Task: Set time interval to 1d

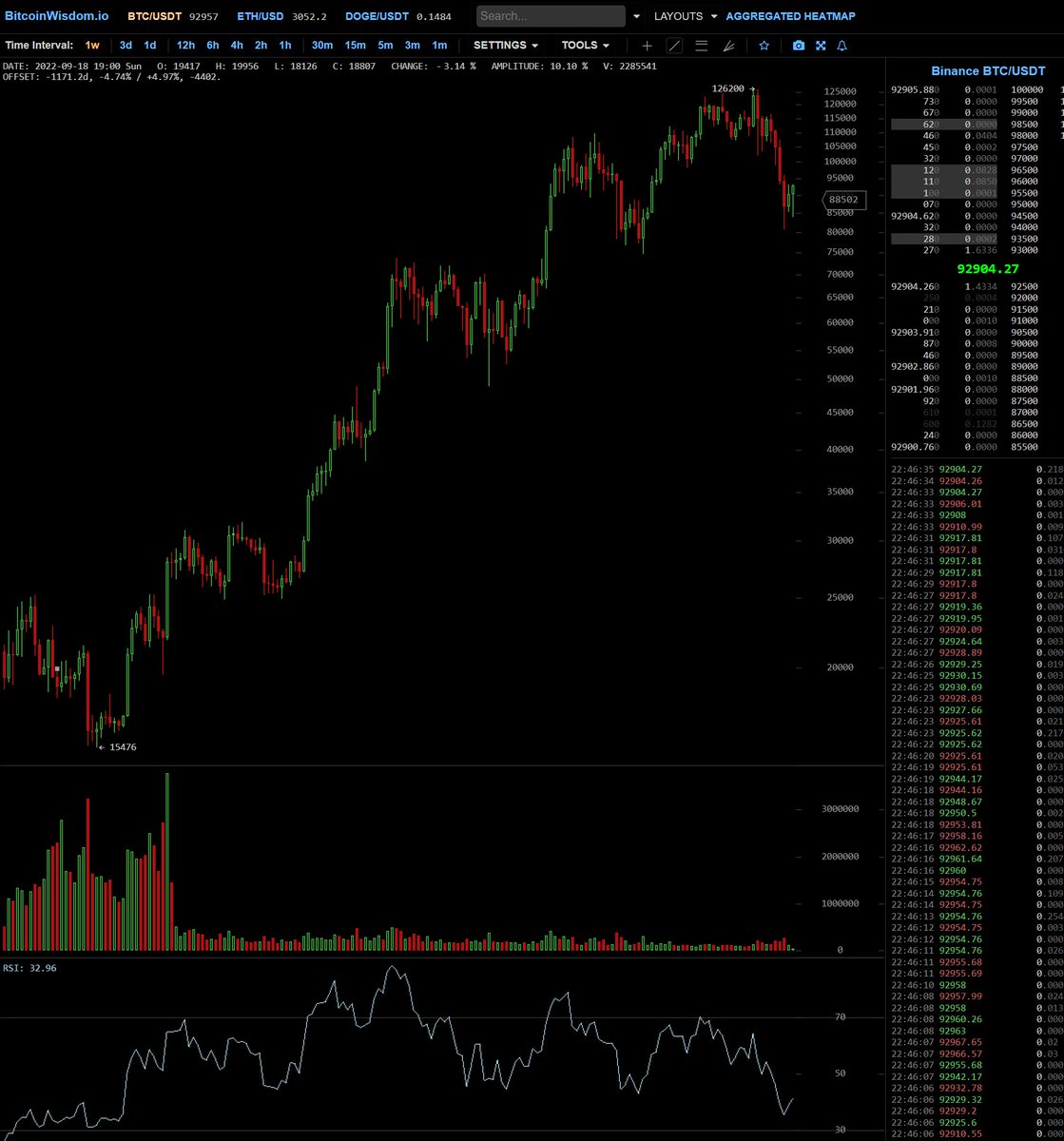Action: click(150, 45)
